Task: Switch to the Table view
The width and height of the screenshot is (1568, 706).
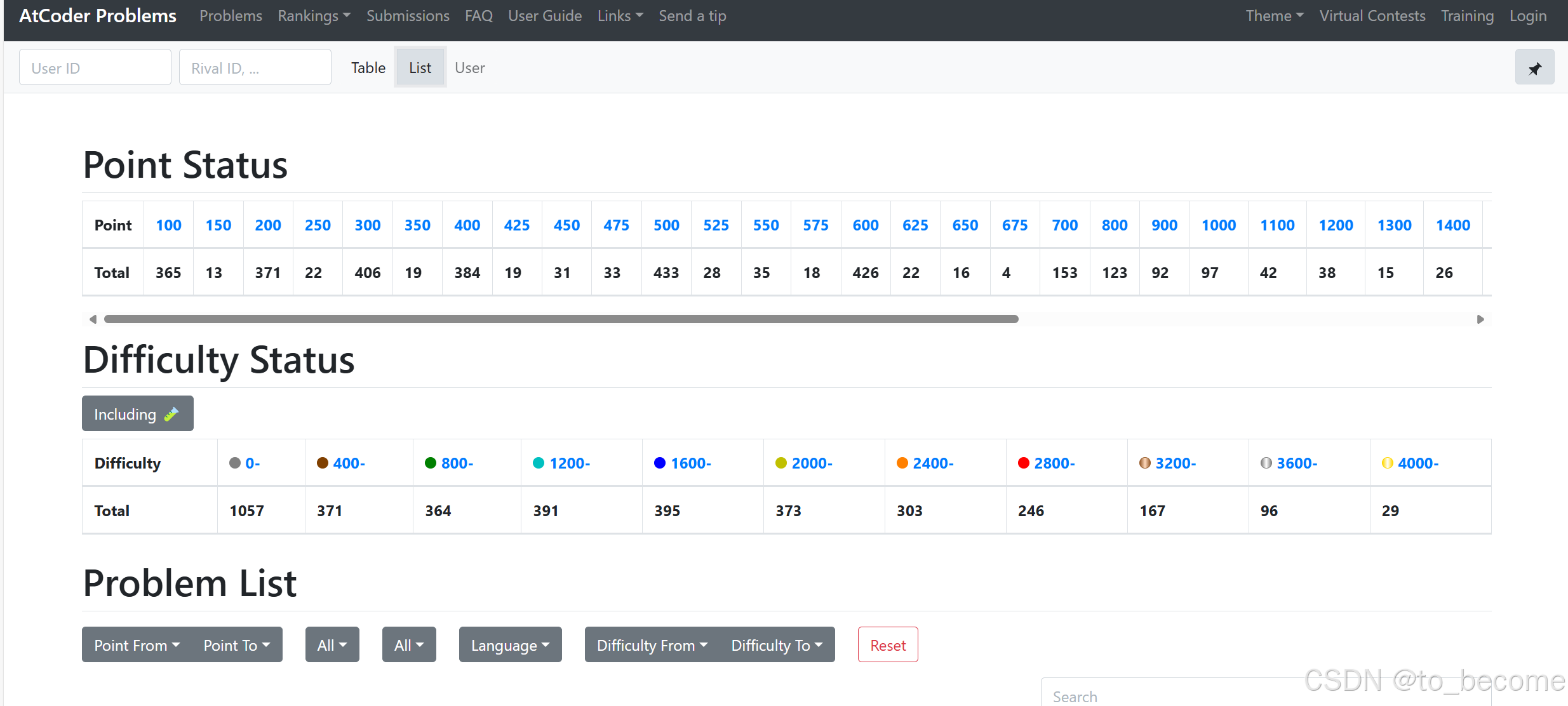Action: pos(368,68)
